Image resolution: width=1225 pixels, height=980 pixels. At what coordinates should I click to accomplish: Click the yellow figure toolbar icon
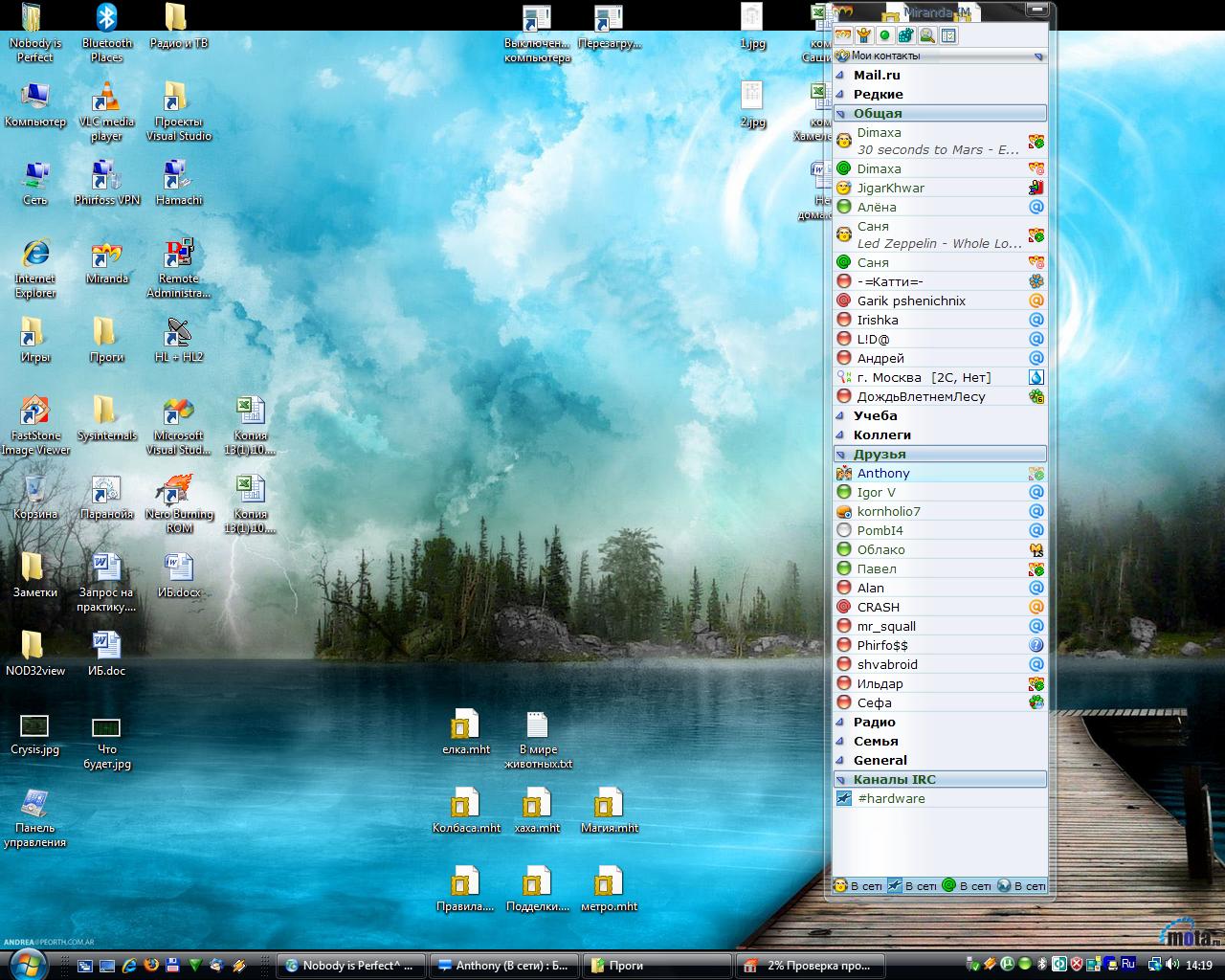tap(863, 35)
